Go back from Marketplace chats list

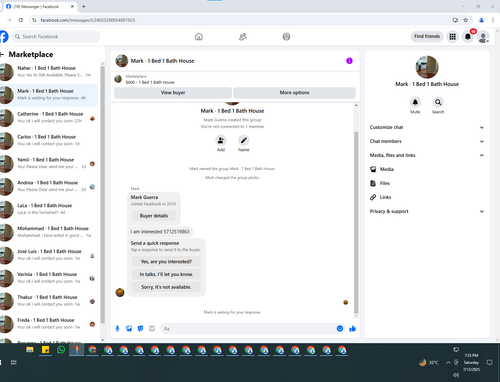click(x=2, y=54)
